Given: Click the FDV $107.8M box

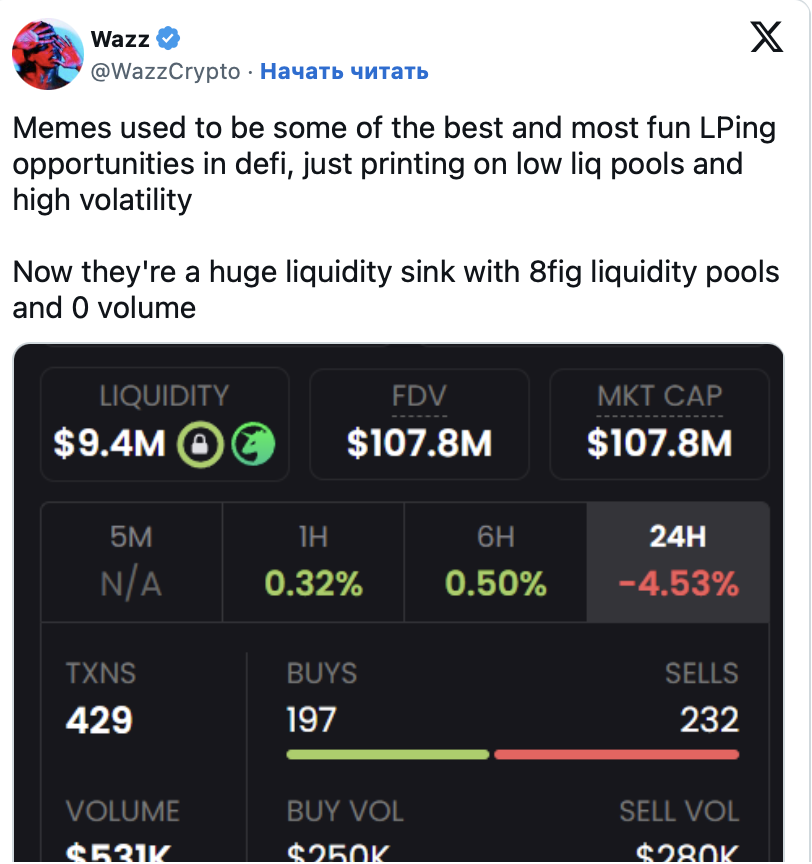Looking at the screenshot, I should pyautogui.click(x=419, y=423).
